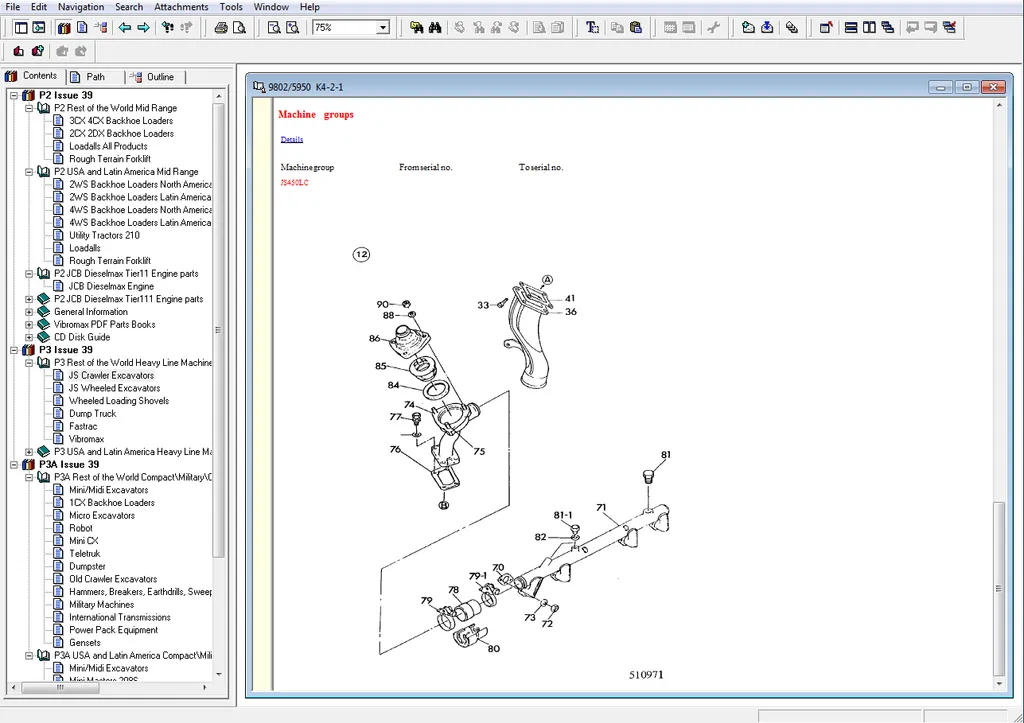Viewport: 1024px width, 723px height.
Task: Click the tile windows vertically icon
Action: tap(869, 27)
